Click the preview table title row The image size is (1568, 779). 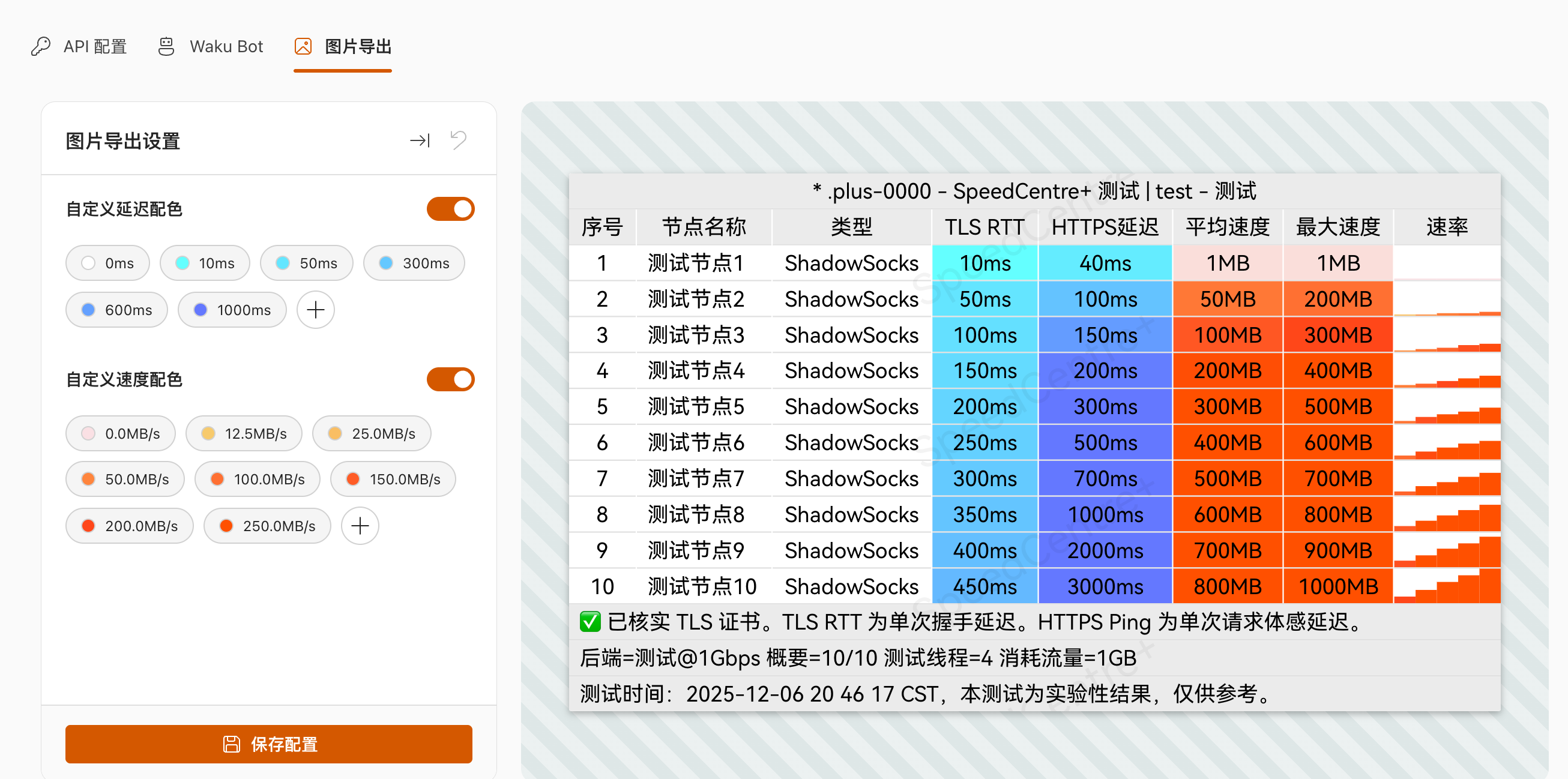(x=1034, y=191)
